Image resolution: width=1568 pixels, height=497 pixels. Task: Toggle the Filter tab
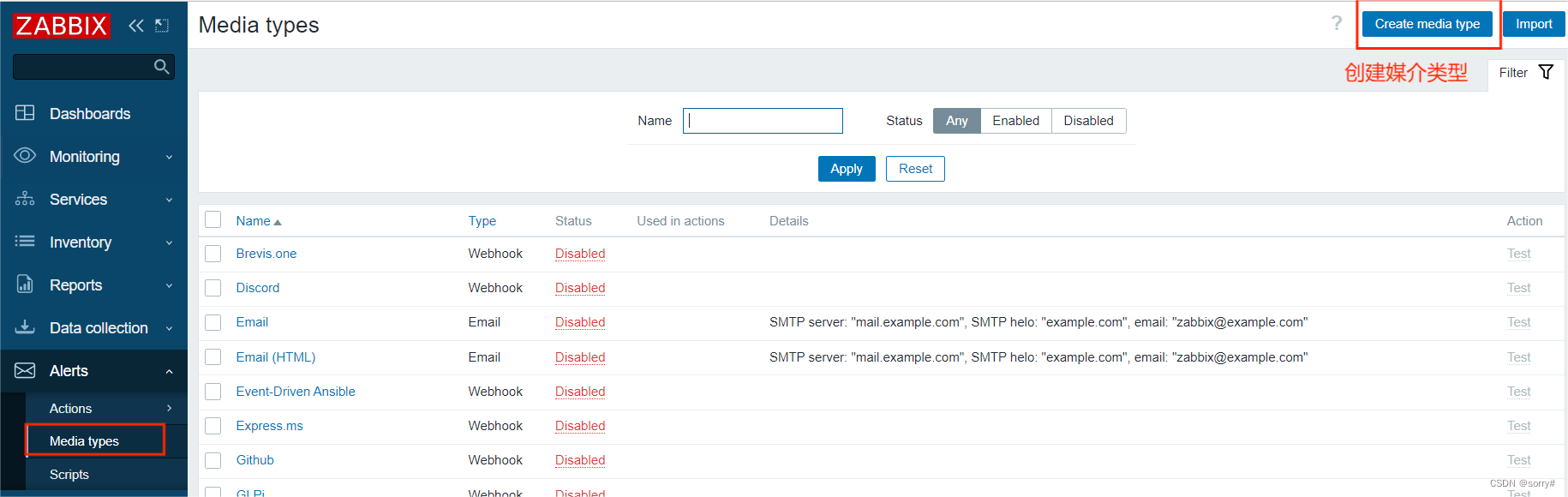coord(1526,73)
